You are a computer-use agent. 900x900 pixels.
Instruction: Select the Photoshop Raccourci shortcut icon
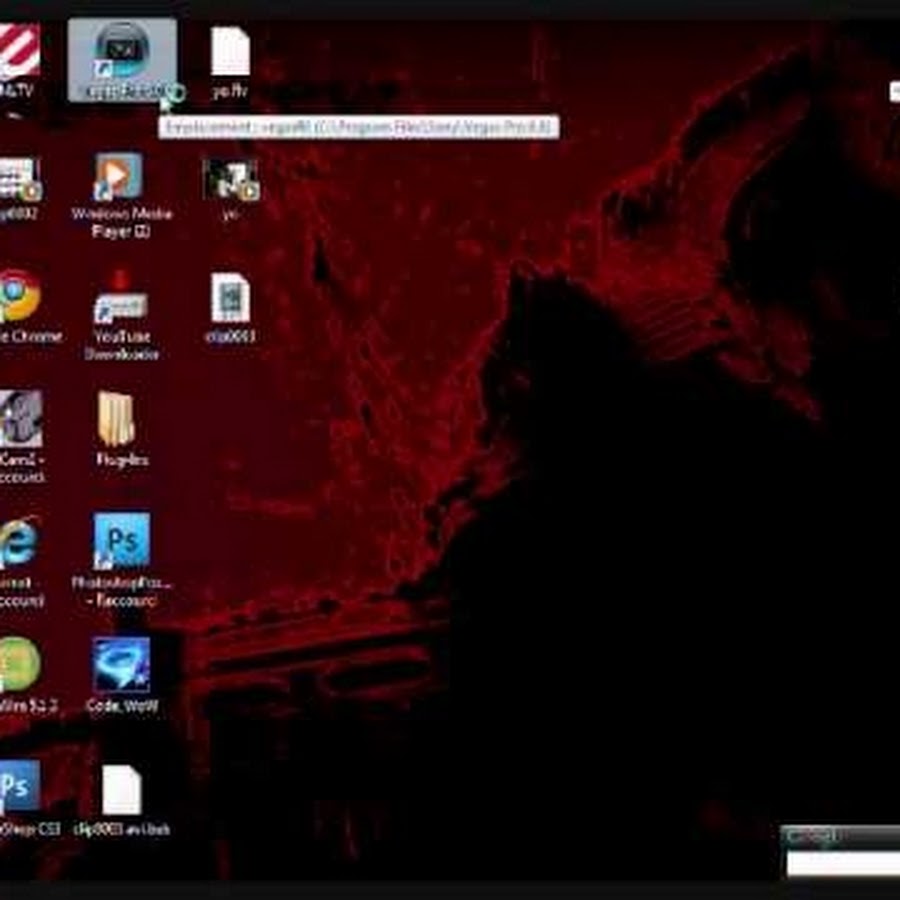click(x=122, y=540)
